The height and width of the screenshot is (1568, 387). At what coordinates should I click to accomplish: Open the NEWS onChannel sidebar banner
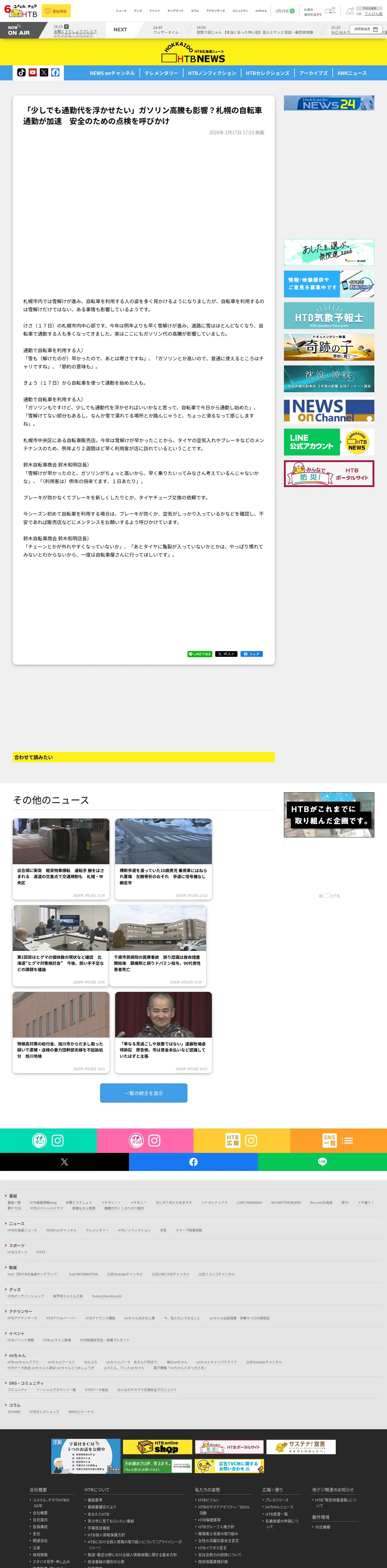[329, 410]
